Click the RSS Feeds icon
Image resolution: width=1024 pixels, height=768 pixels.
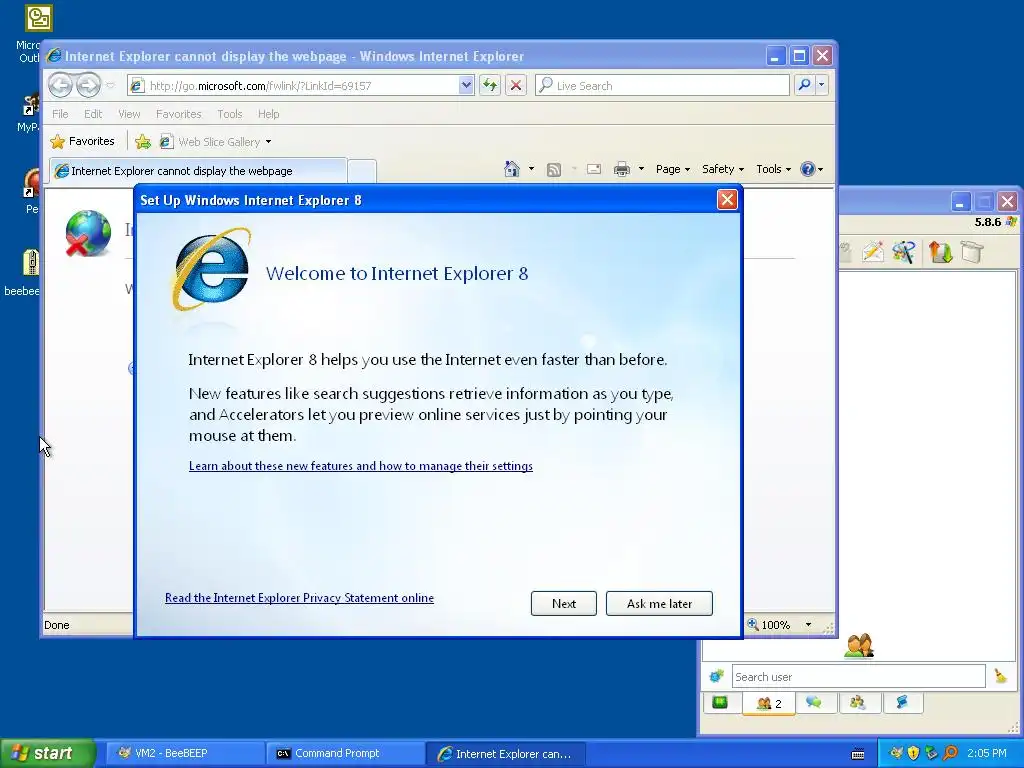tap(554, 170)
